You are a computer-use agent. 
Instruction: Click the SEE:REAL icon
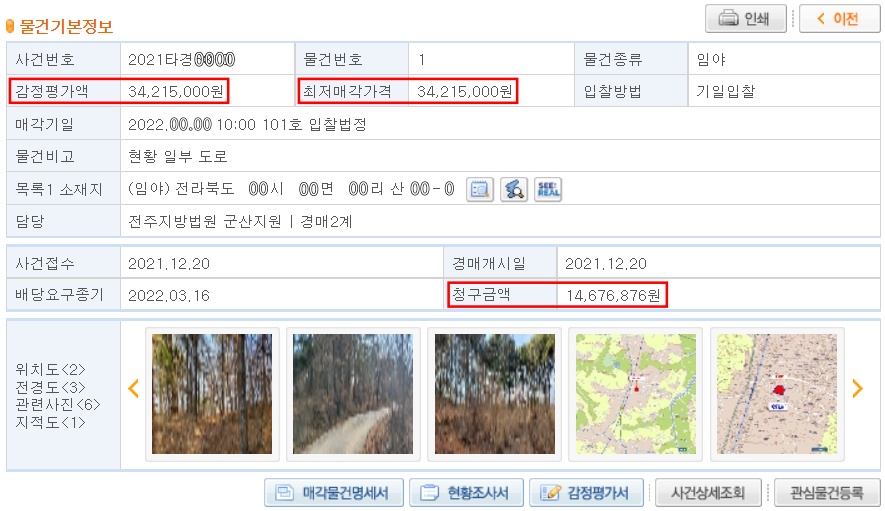pyautogui.click(x=548, y=189)
